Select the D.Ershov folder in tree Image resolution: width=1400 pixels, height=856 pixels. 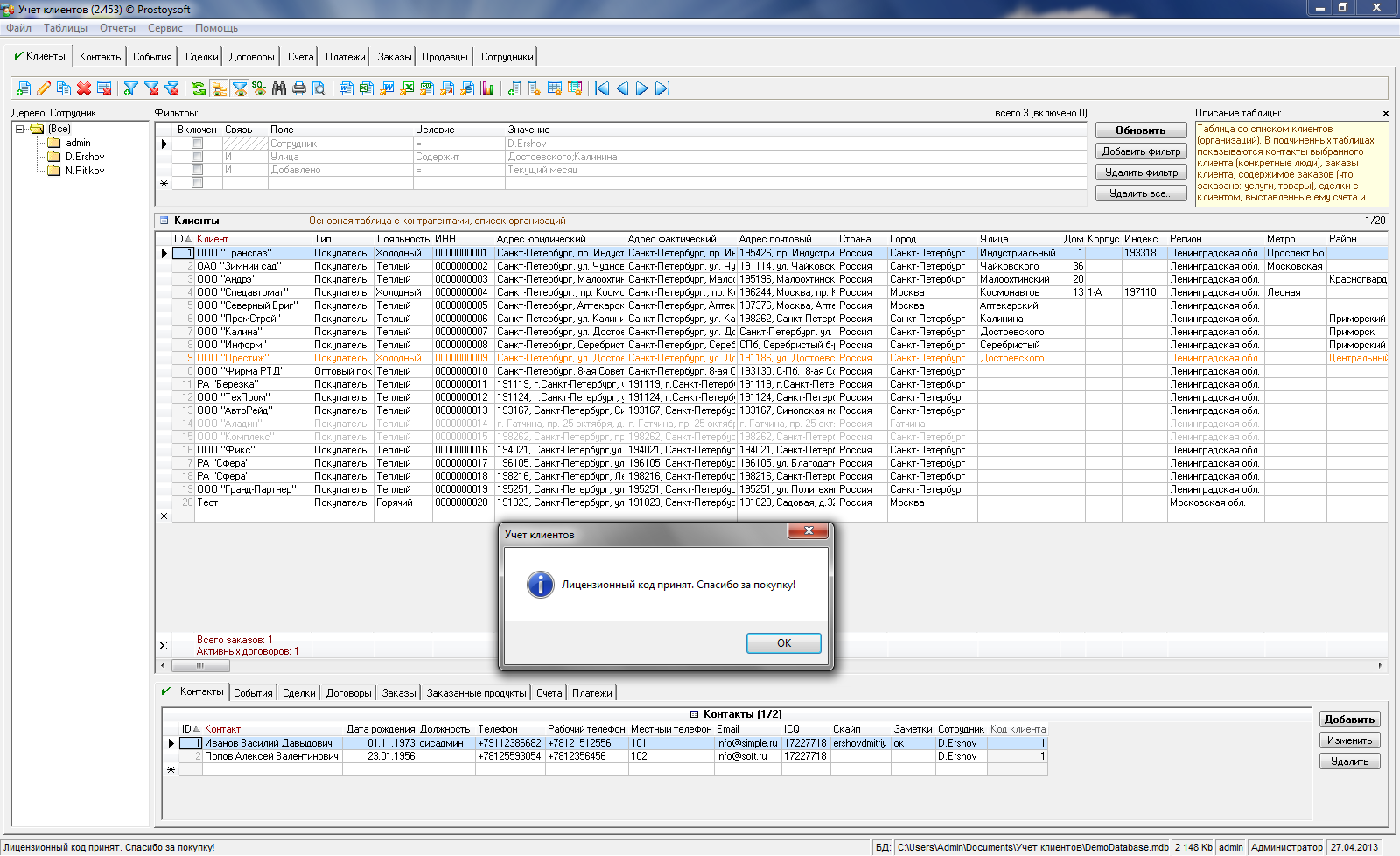(84, 157)
